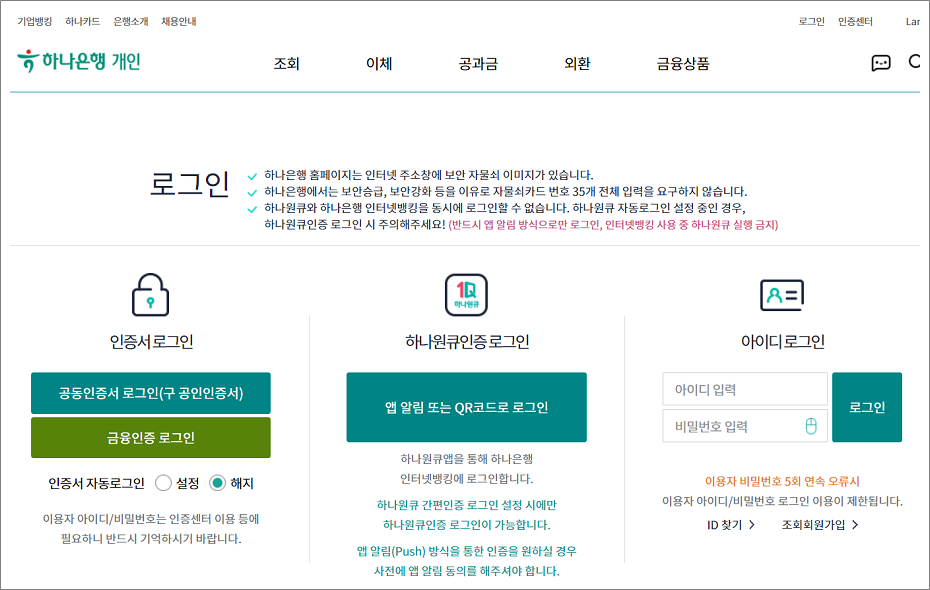
Task: Open the 조회 menu
Action: pos(286,63)
